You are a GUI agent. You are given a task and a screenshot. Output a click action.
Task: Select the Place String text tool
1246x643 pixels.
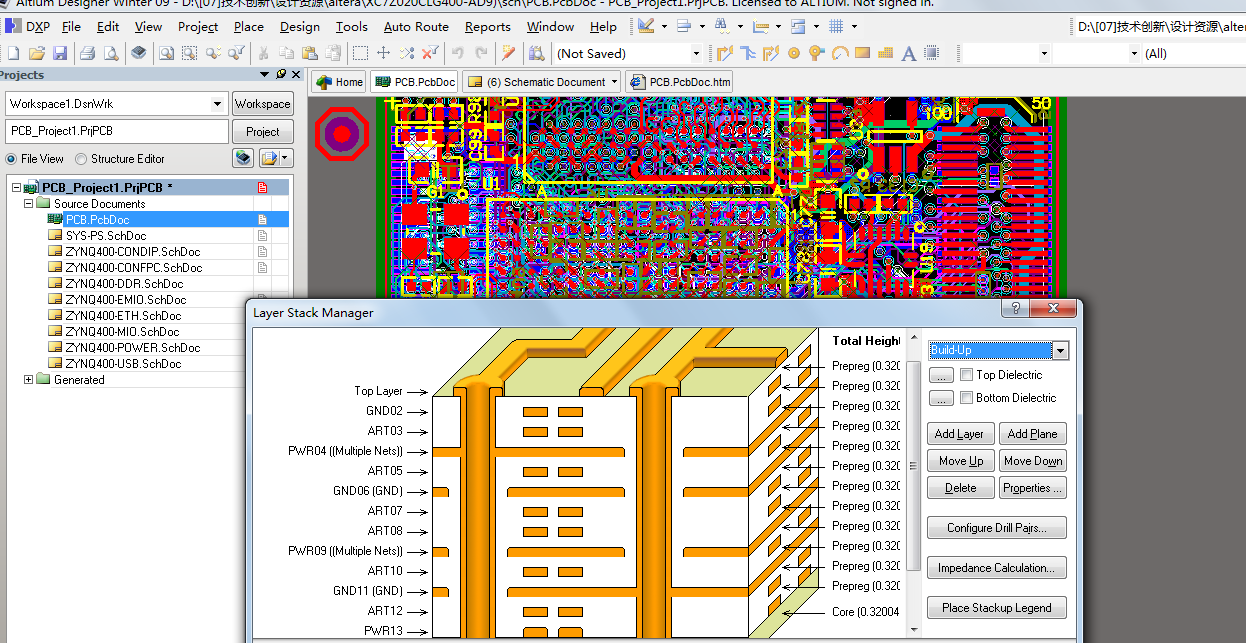909,53
